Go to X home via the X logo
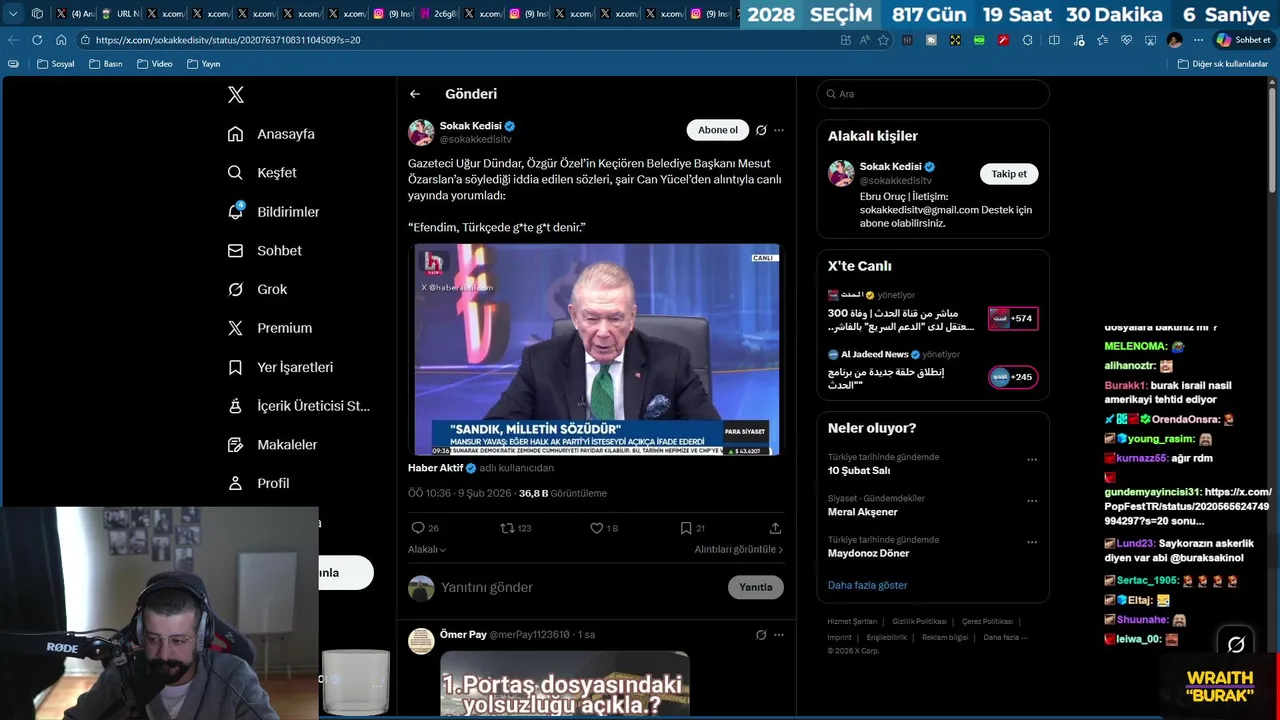1280x720 pixels. 236,95
